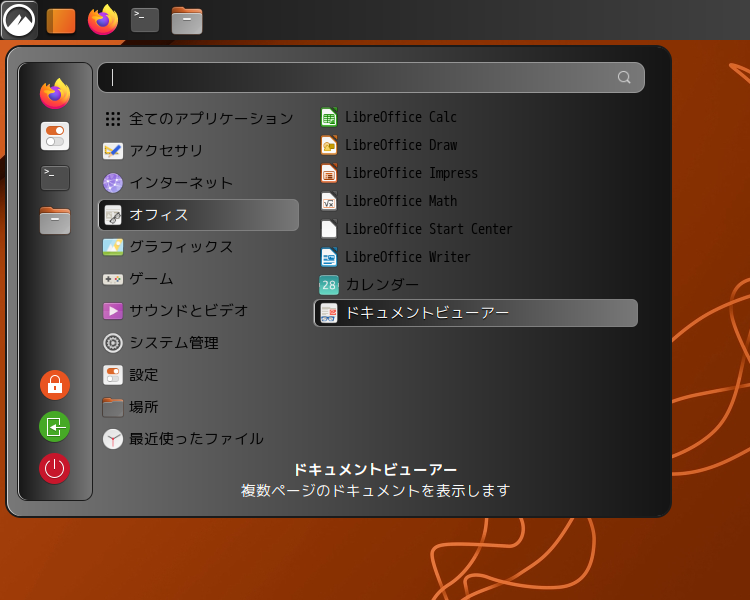Select the ゲーム category
Image resolution: width=750 pixels, height=600 pixels.
coord(199,279)
